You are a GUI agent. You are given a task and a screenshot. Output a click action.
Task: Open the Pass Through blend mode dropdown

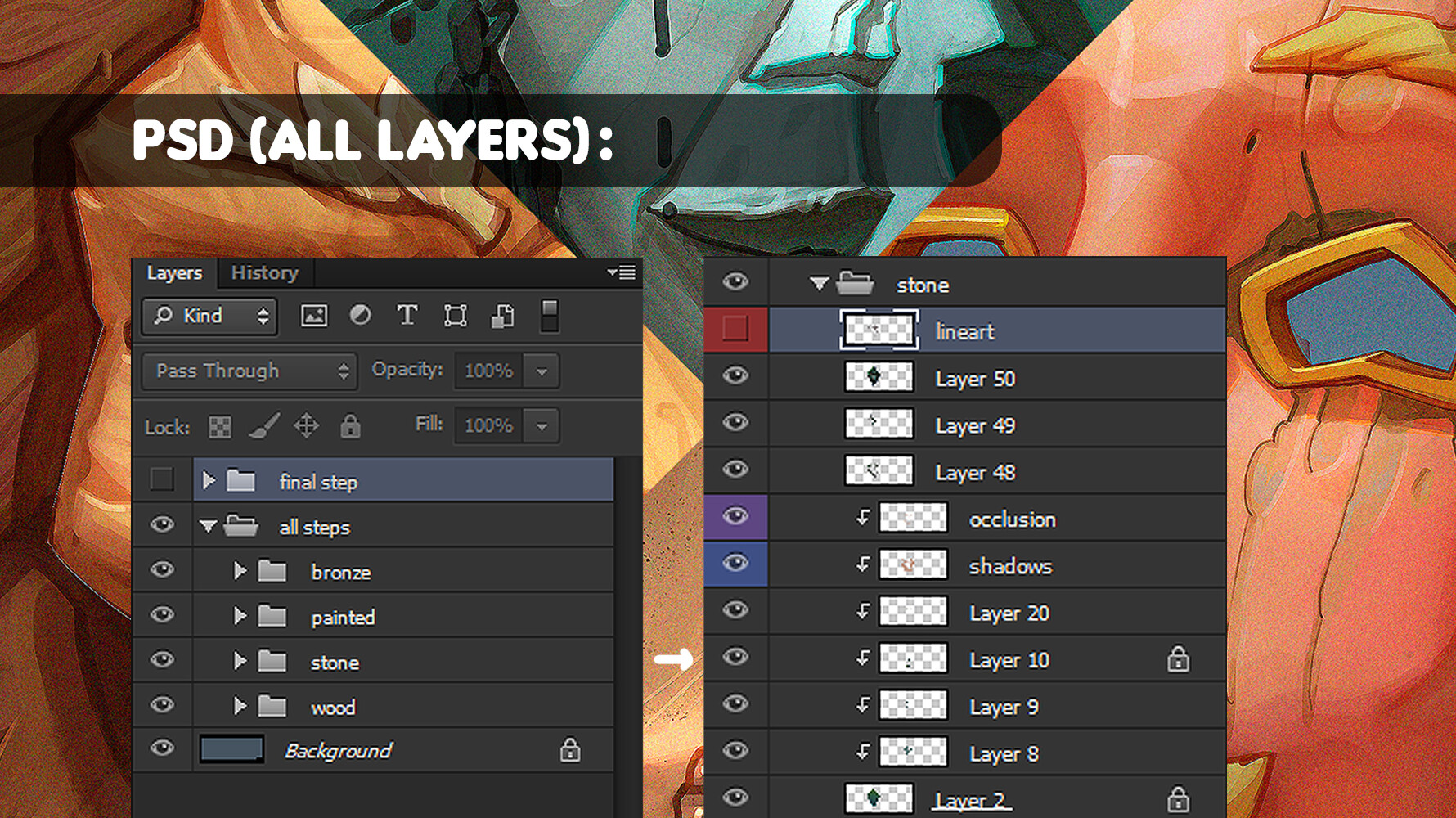pyautogui.click(x=248, y=371)
